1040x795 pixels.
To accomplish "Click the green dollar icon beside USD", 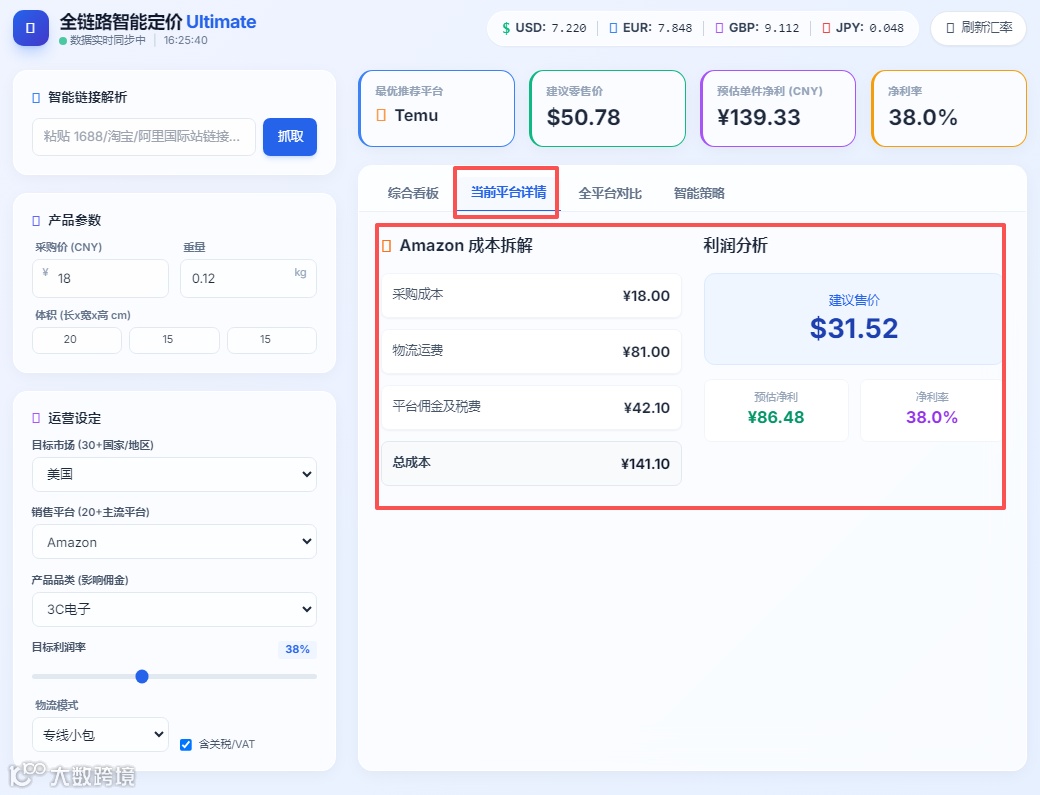I will click(506, 28).
